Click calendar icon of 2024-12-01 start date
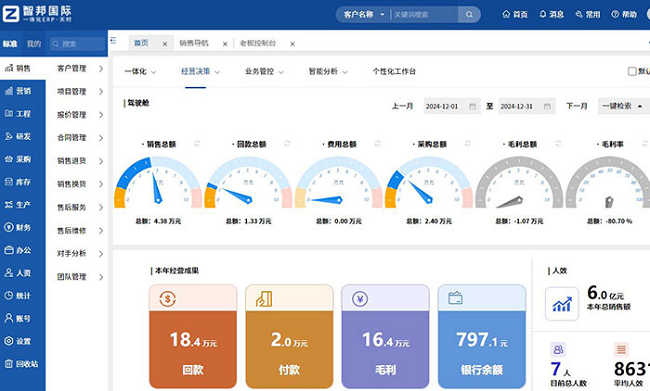The height and width of the screenshot is (391, 650). pyautogui.click(x=472, y=107)
